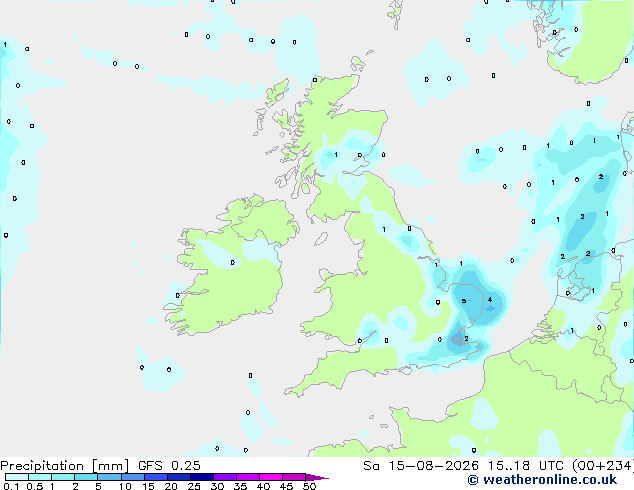Click the over-50 mm arrow at legend end
This screenshot has width=634, height=490.
317,478
